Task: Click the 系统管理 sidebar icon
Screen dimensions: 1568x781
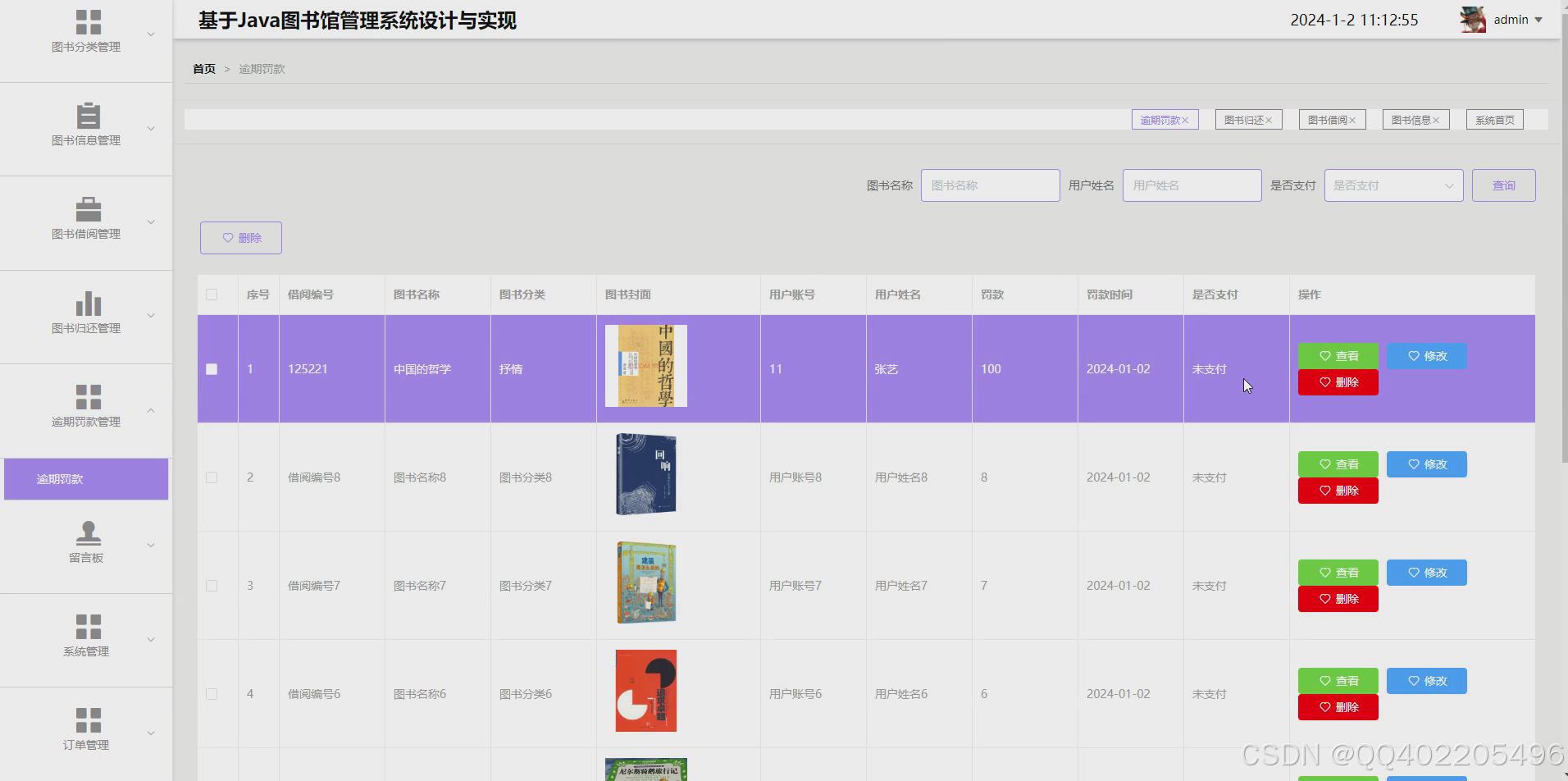Action: tap(88, 628)
